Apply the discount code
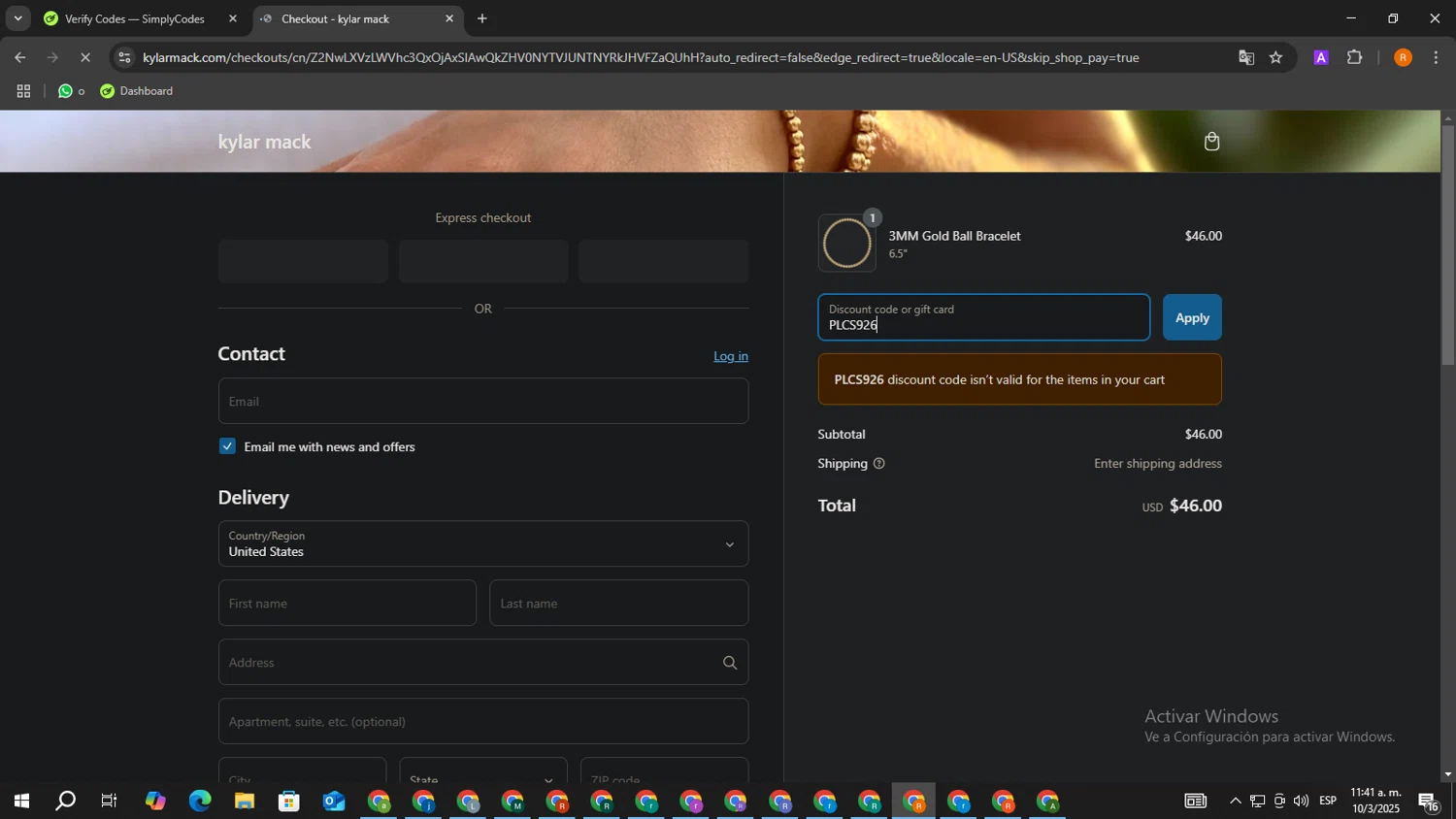The image size is (1456, 819). 1192,317
